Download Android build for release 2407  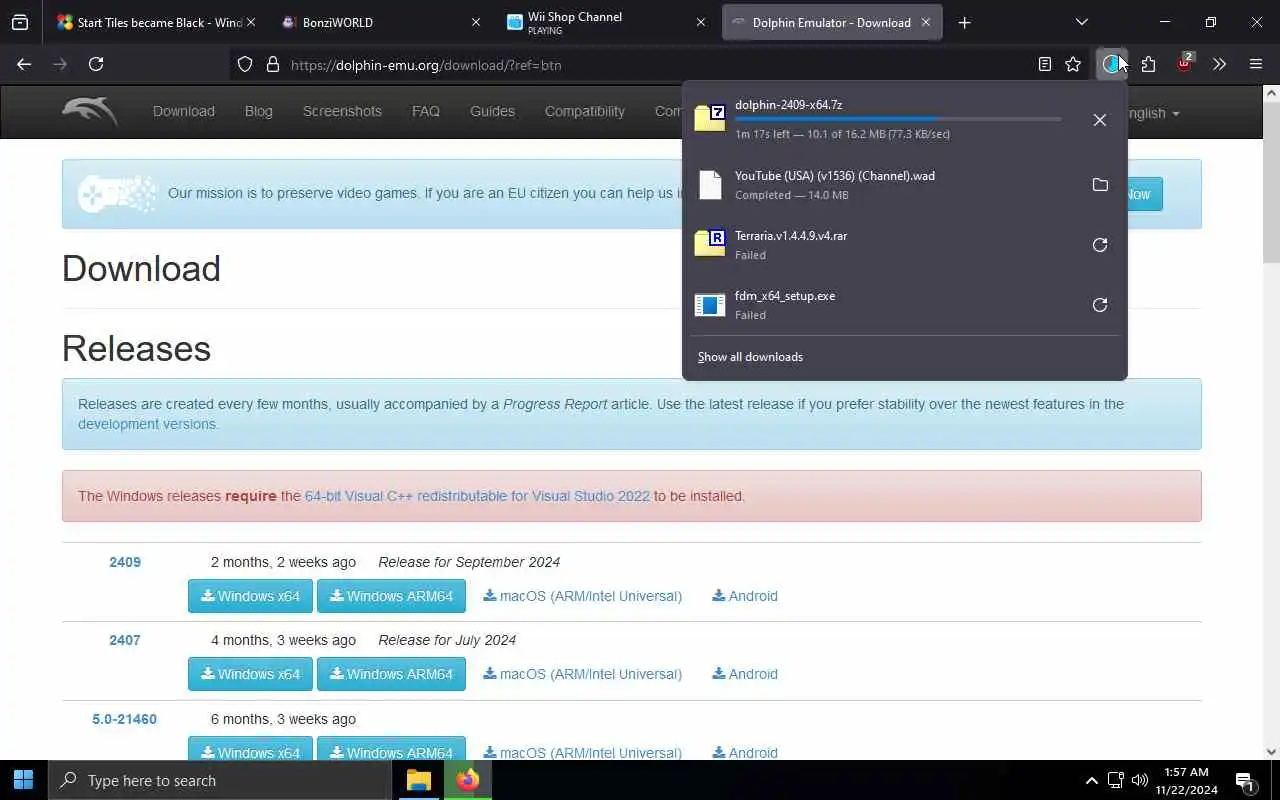[x=745, y=674]
